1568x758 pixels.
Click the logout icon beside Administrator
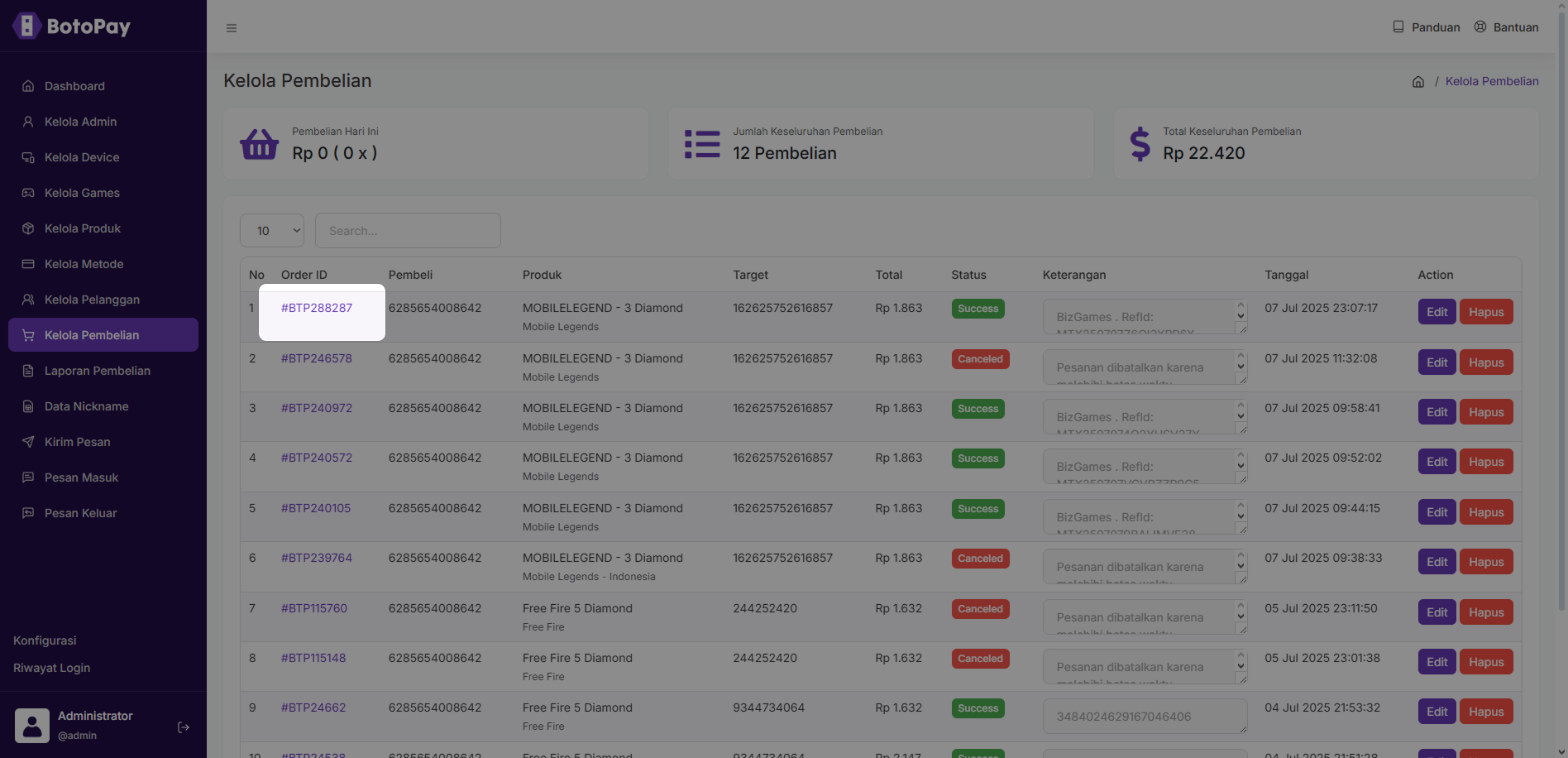(184, 727)
